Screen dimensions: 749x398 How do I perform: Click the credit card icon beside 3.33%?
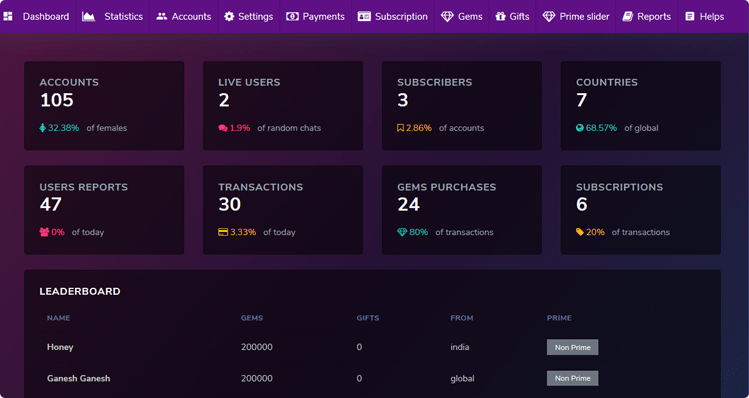tap(223, 232)
